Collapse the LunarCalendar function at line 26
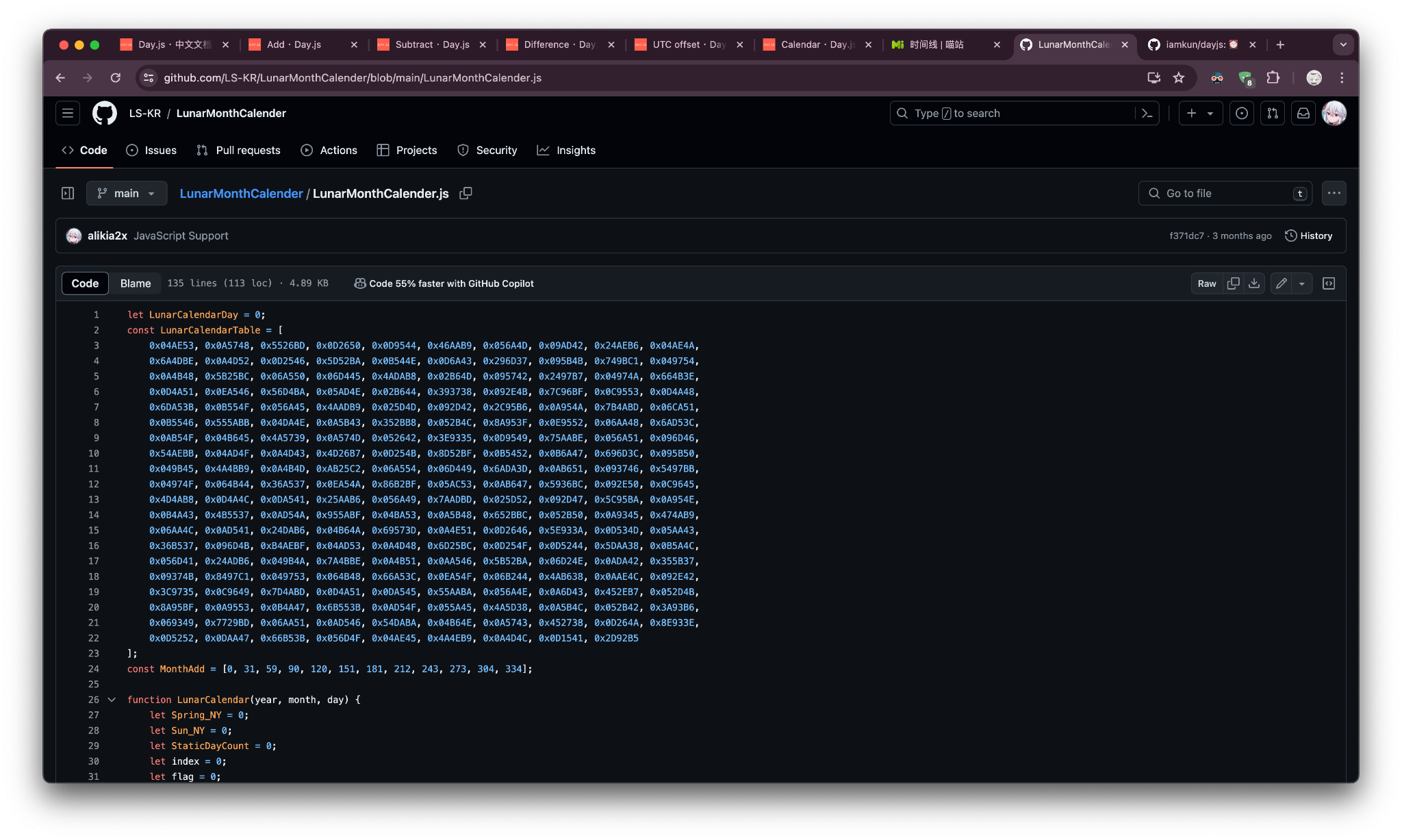 coord(112,700)
